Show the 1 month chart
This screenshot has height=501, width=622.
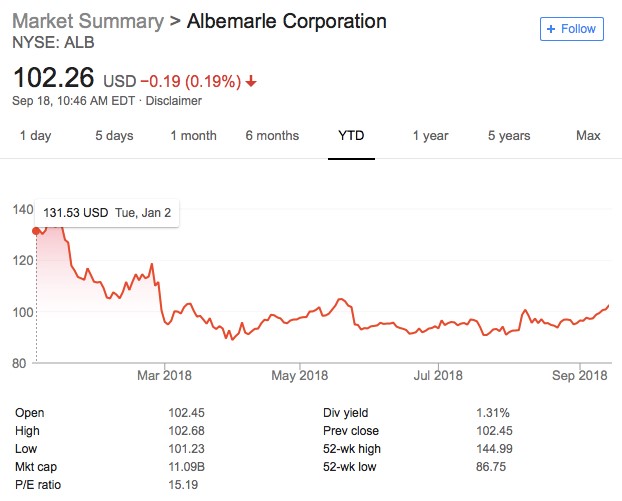tap(193, 136)
